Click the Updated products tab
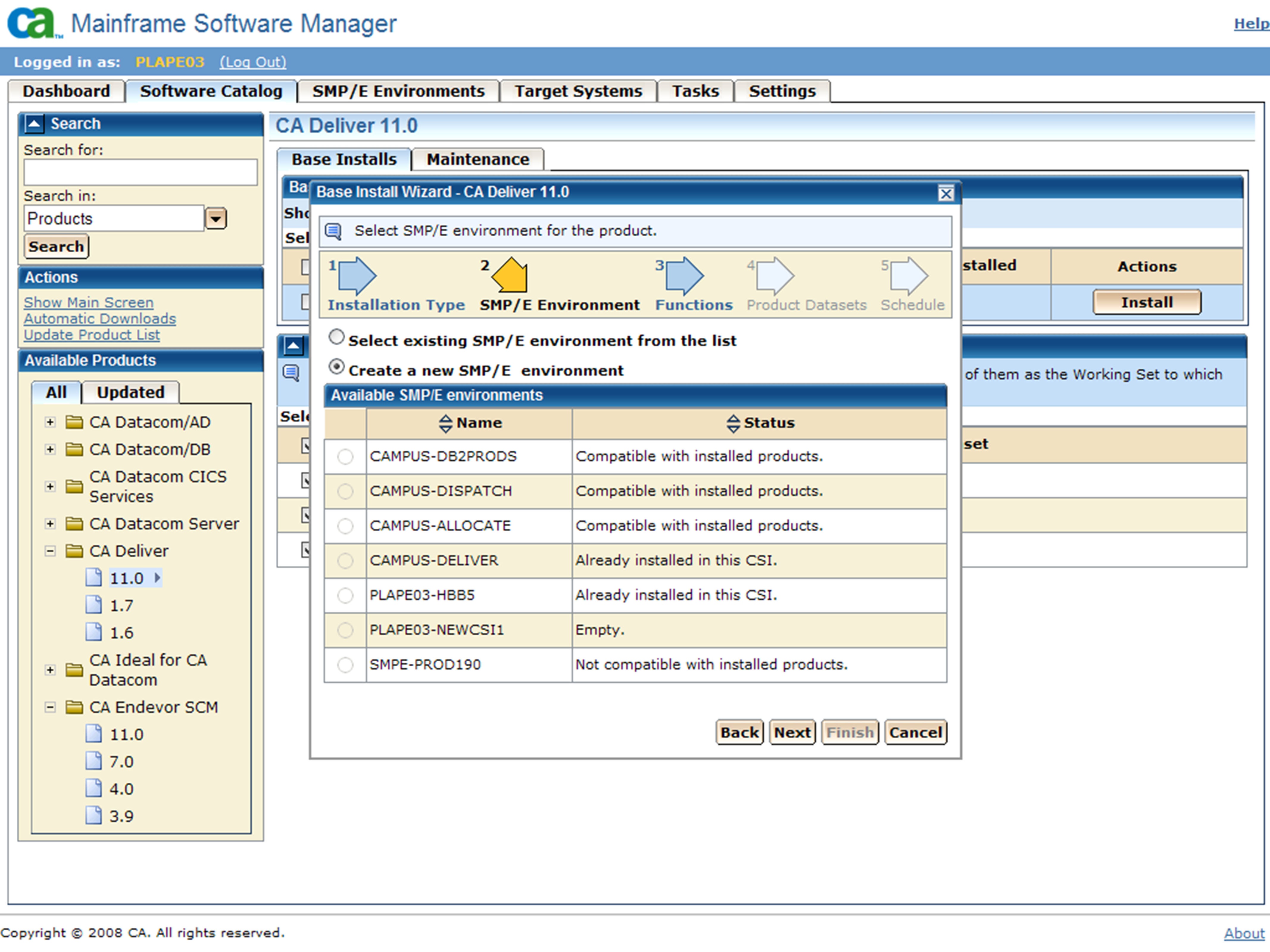Screen dimensions: 1270x952 pos(130,393)
